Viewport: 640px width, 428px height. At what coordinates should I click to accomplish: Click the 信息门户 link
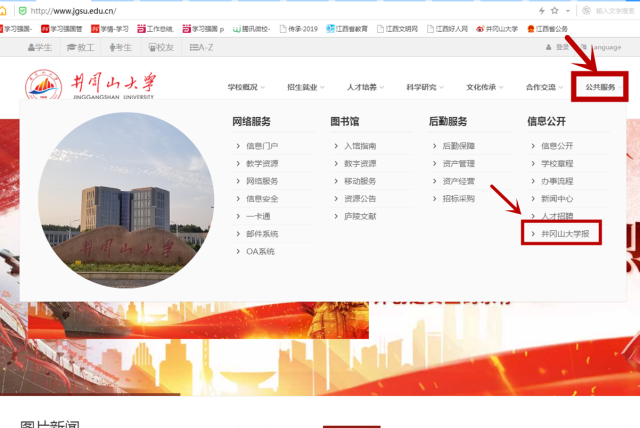pos(262,146)
